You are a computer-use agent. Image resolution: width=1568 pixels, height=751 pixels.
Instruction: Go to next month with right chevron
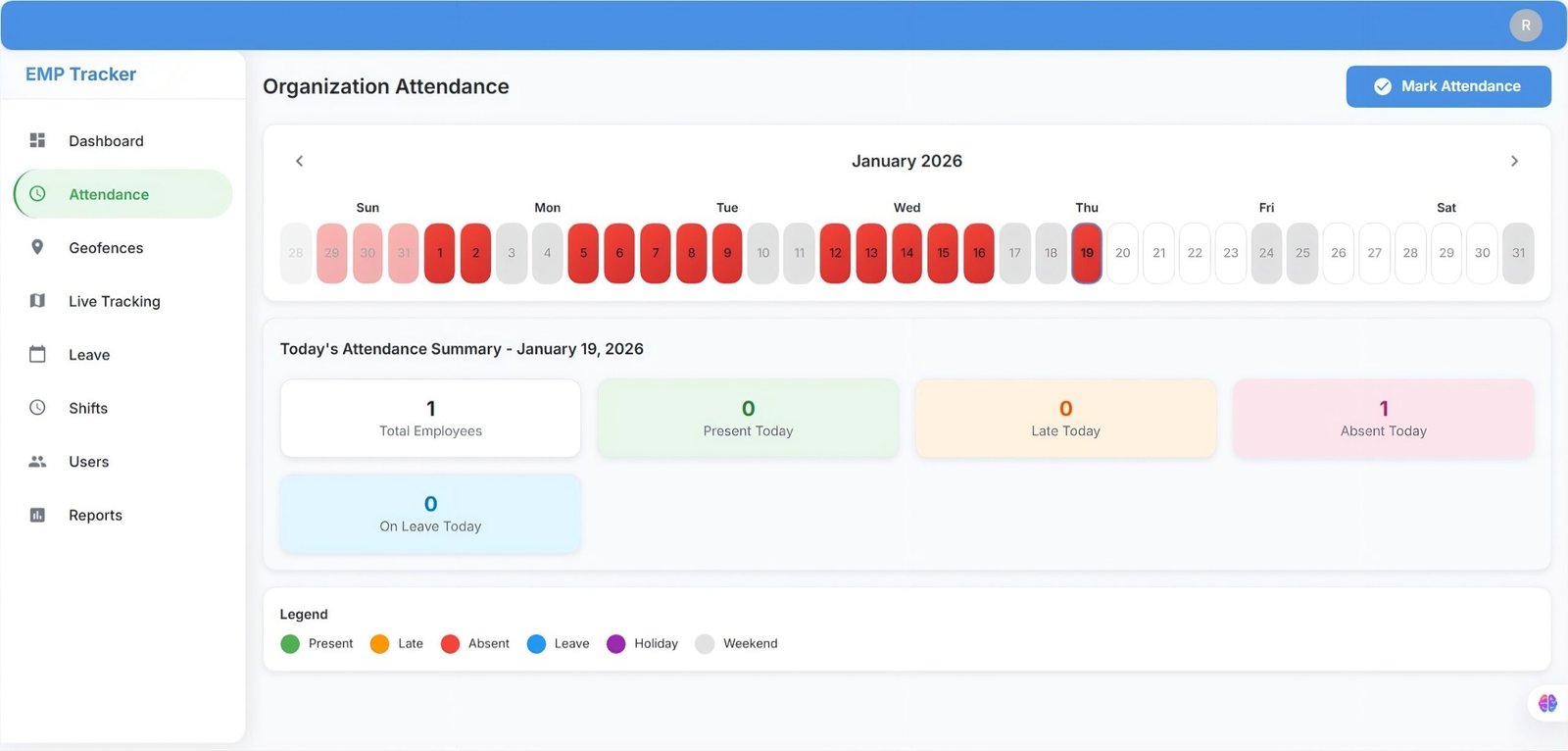point(1514,161)
